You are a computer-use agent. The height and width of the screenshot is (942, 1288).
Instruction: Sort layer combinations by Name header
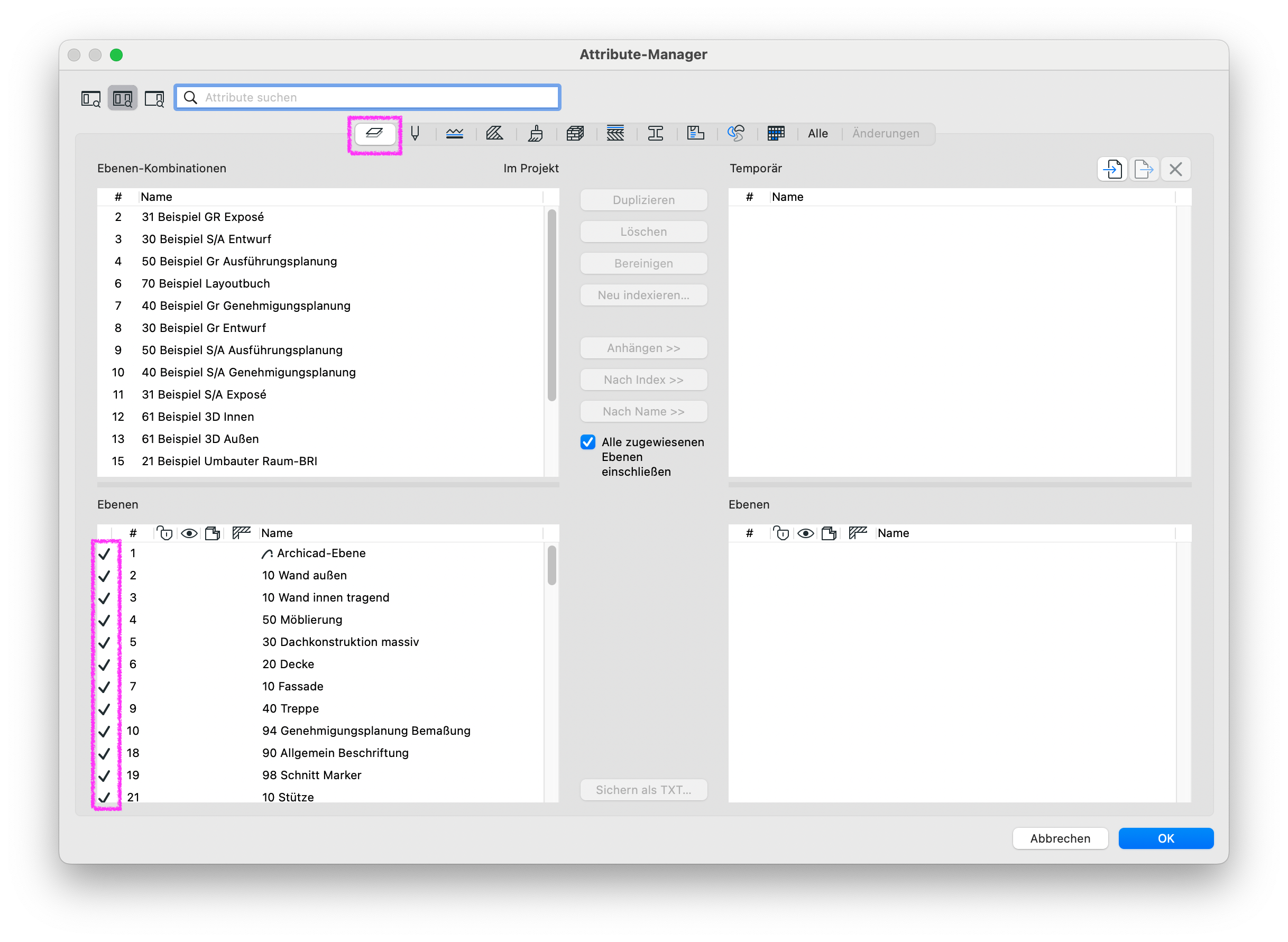(x=341, y=197)
